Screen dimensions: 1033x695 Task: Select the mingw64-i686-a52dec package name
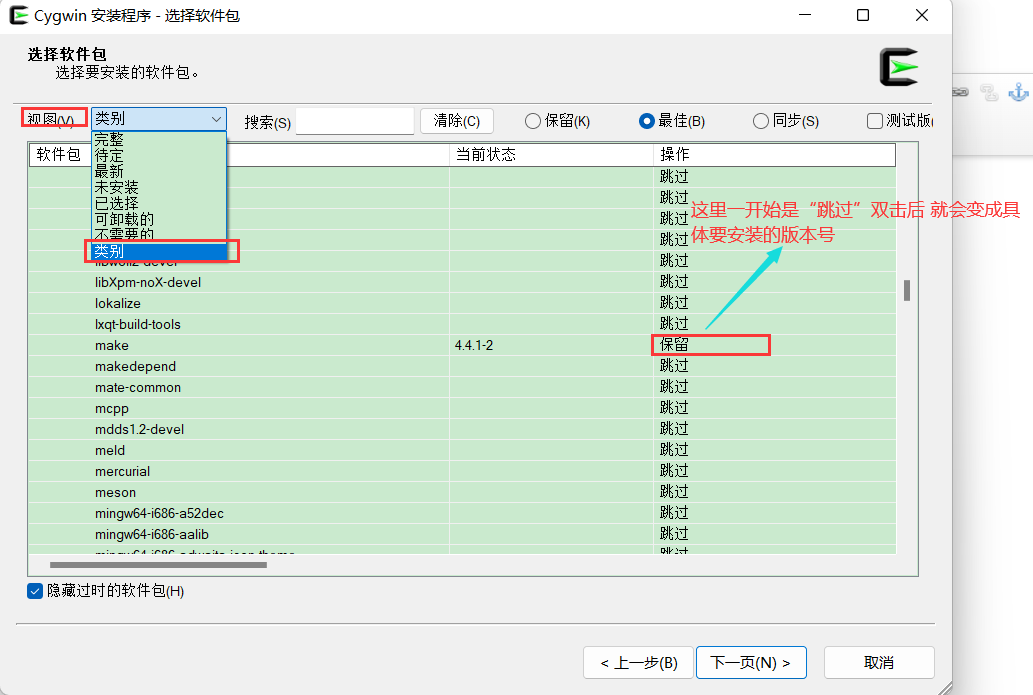point(159,514)
